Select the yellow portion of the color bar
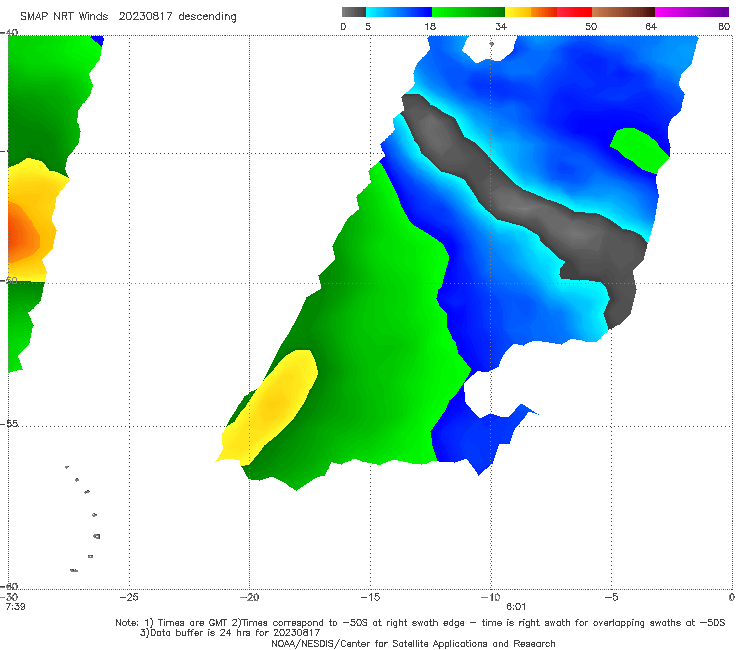Viewport: 740px width, 650px height. [x=518, y=12]
